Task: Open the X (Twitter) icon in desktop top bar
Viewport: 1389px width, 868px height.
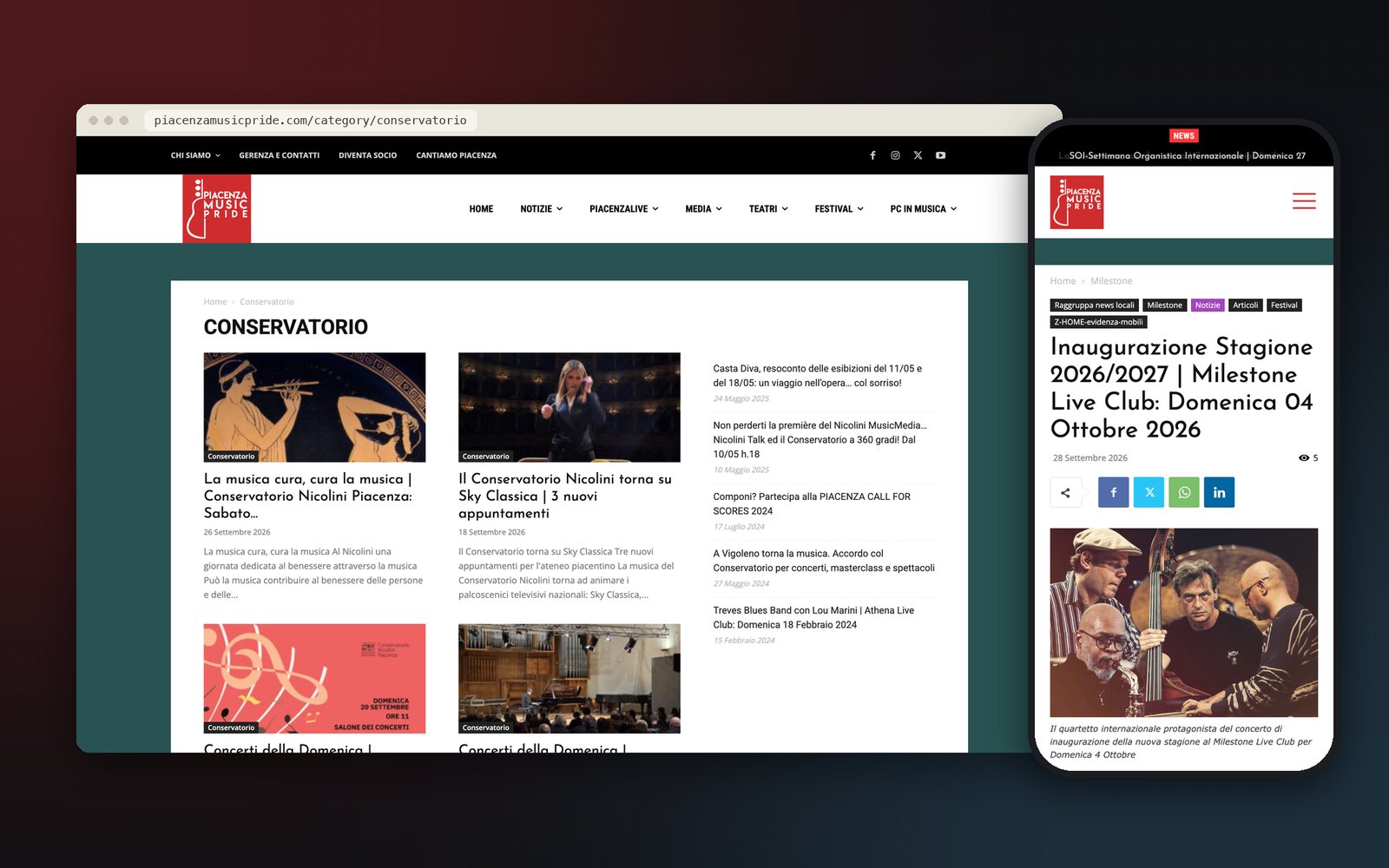Action: click(x=918, y=155)
